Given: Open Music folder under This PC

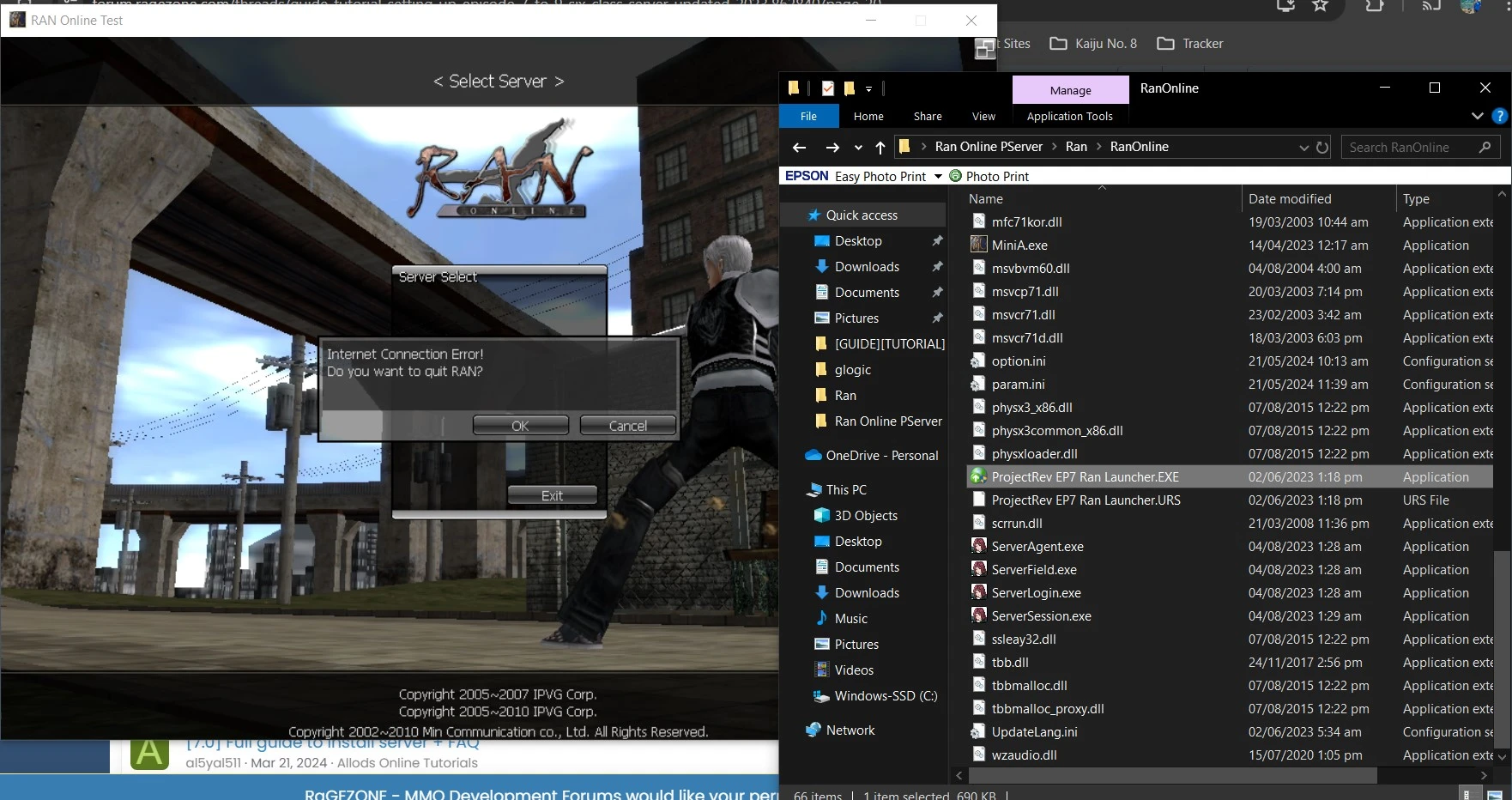Looking at the screenshot, I should 850,619.
